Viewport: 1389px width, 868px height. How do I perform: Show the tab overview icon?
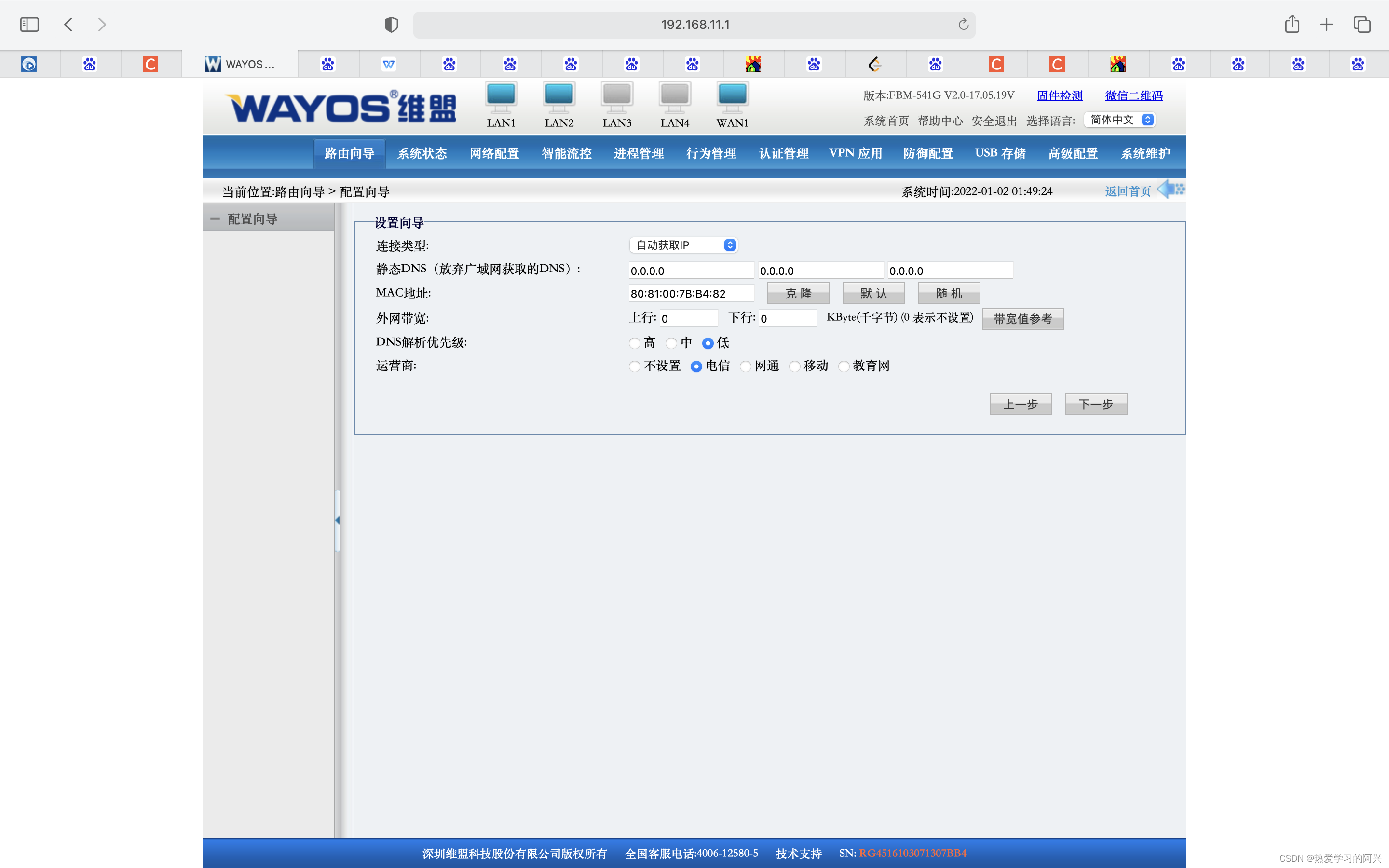coord(1362,25)
